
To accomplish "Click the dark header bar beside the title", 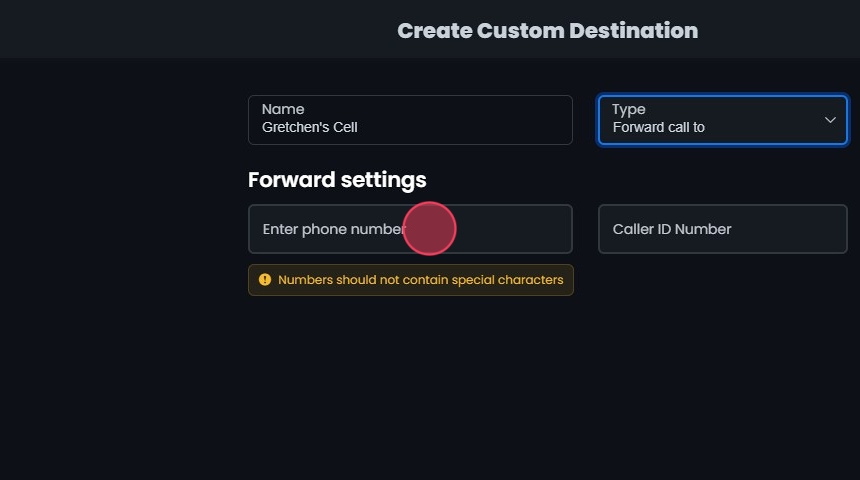I will pos(200,30).
